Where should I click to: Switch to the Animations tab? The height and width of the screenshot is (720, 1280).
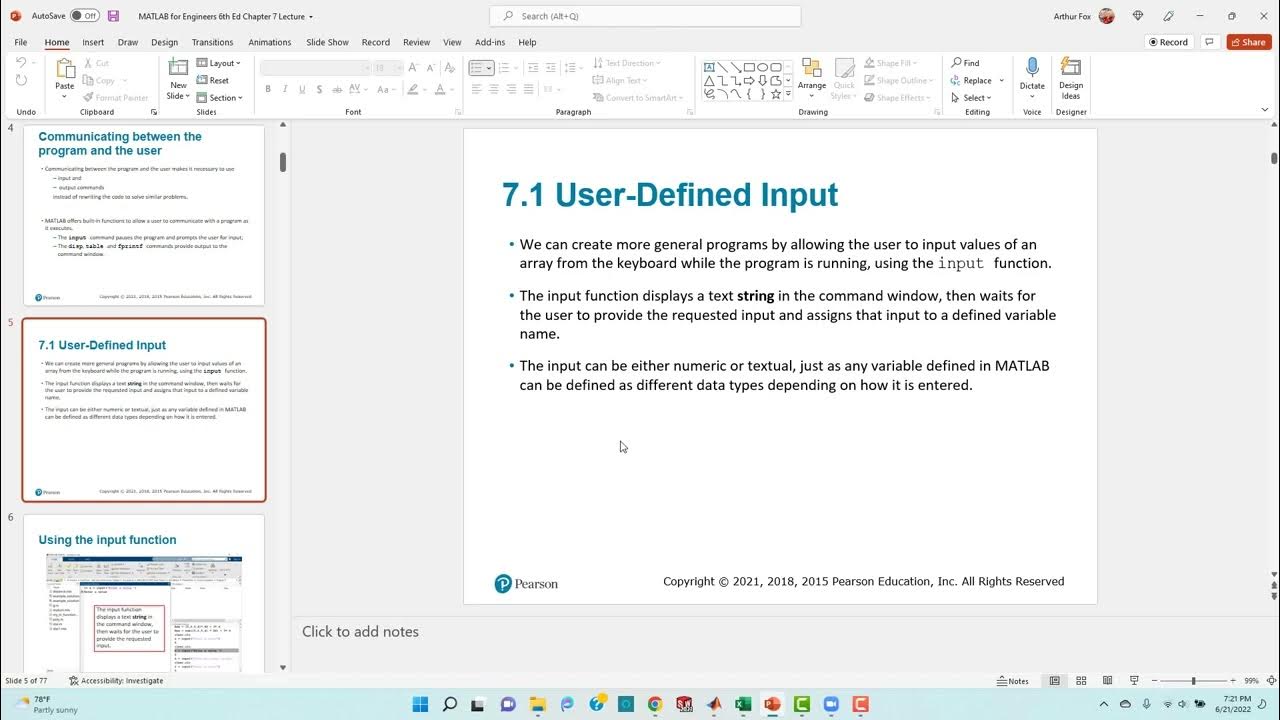tap(270, 42)
